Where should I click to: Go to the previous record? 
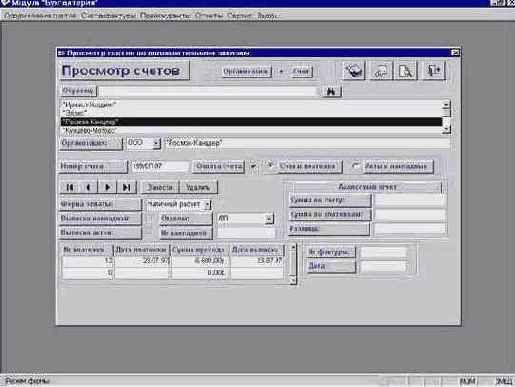(x=88, y=187)
